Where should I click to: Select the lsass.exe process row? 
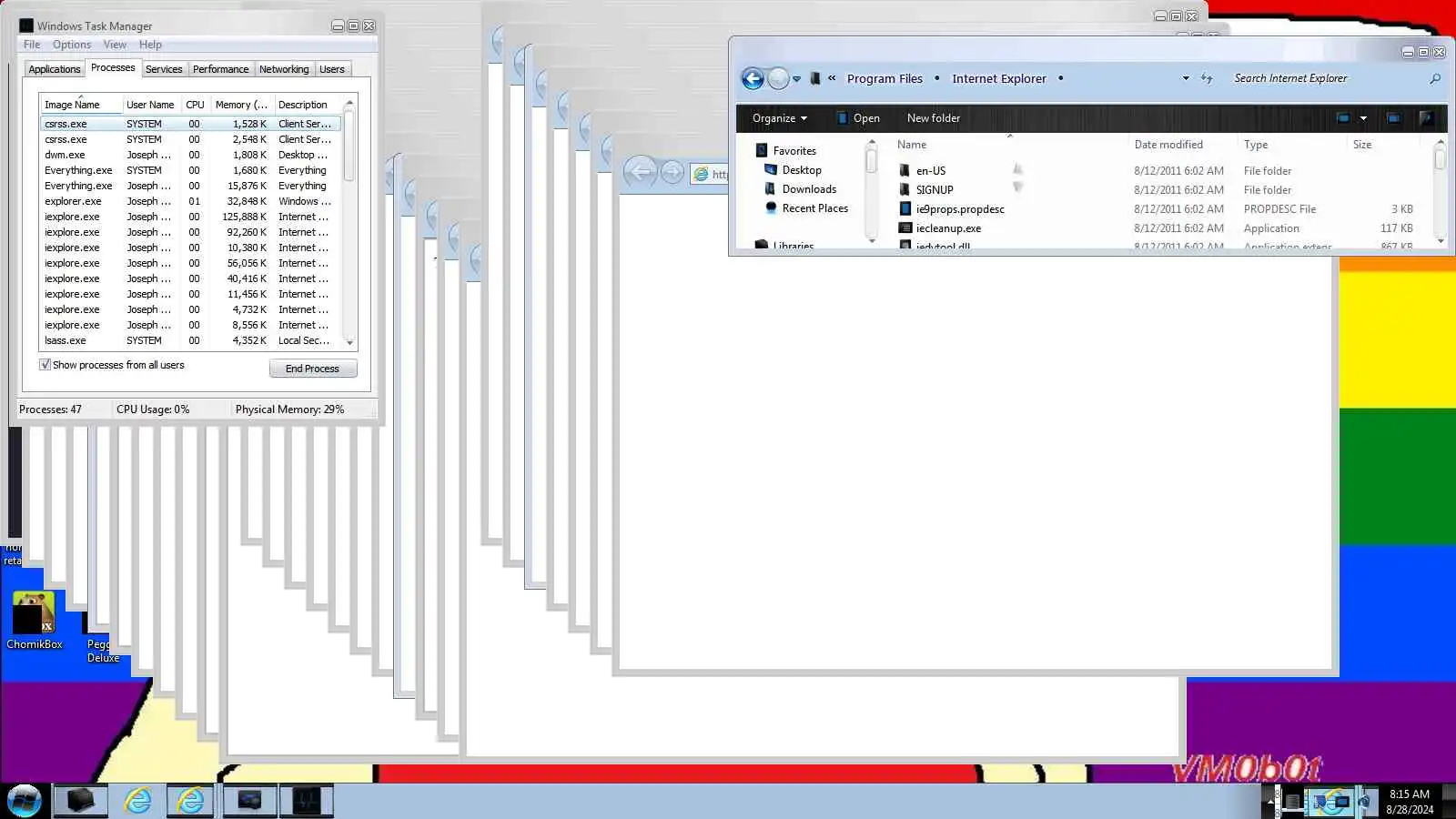tap(191, 340)
